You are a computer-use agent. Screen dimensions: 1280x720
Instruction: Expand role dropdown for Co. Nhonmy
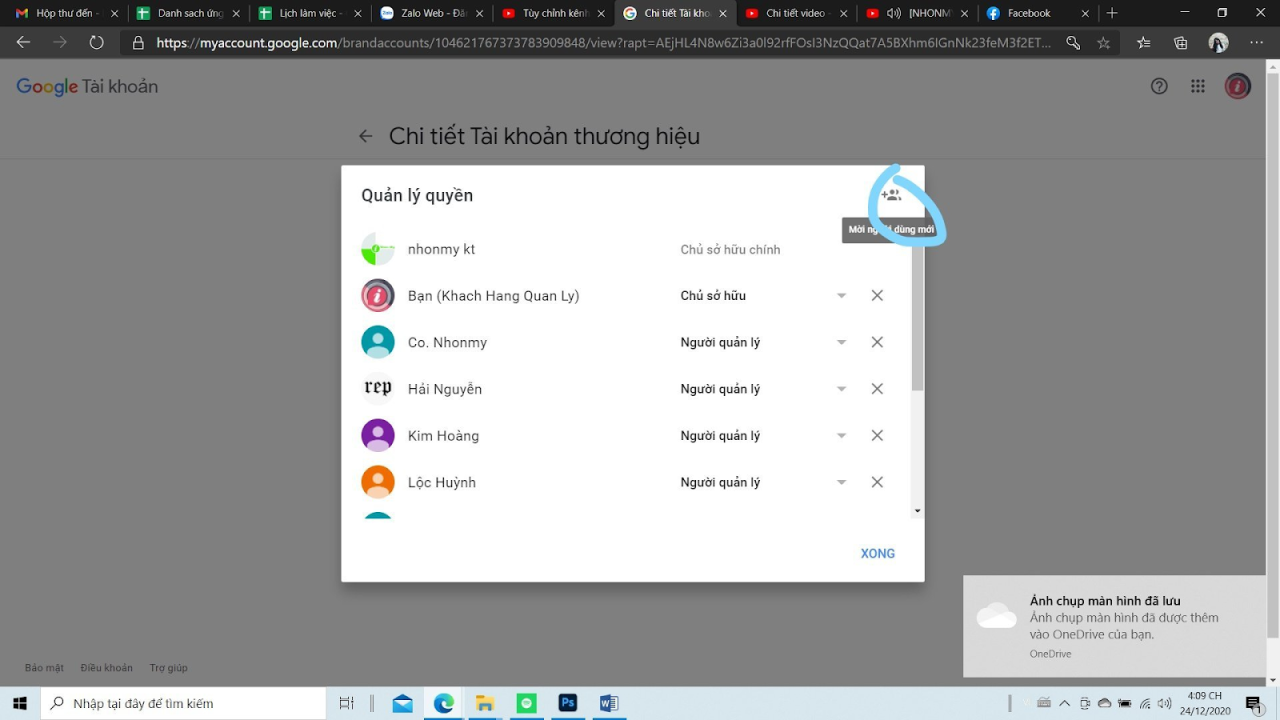pyautogui.click(x=841, y=343)
